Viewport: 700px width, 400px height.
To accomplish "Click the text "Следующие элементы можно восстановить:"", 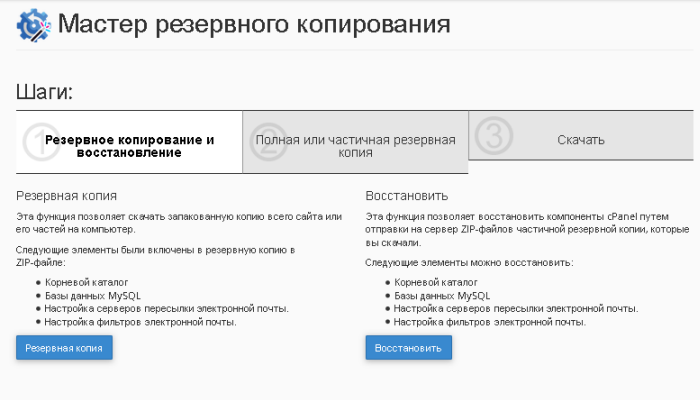I will point(469,262).
